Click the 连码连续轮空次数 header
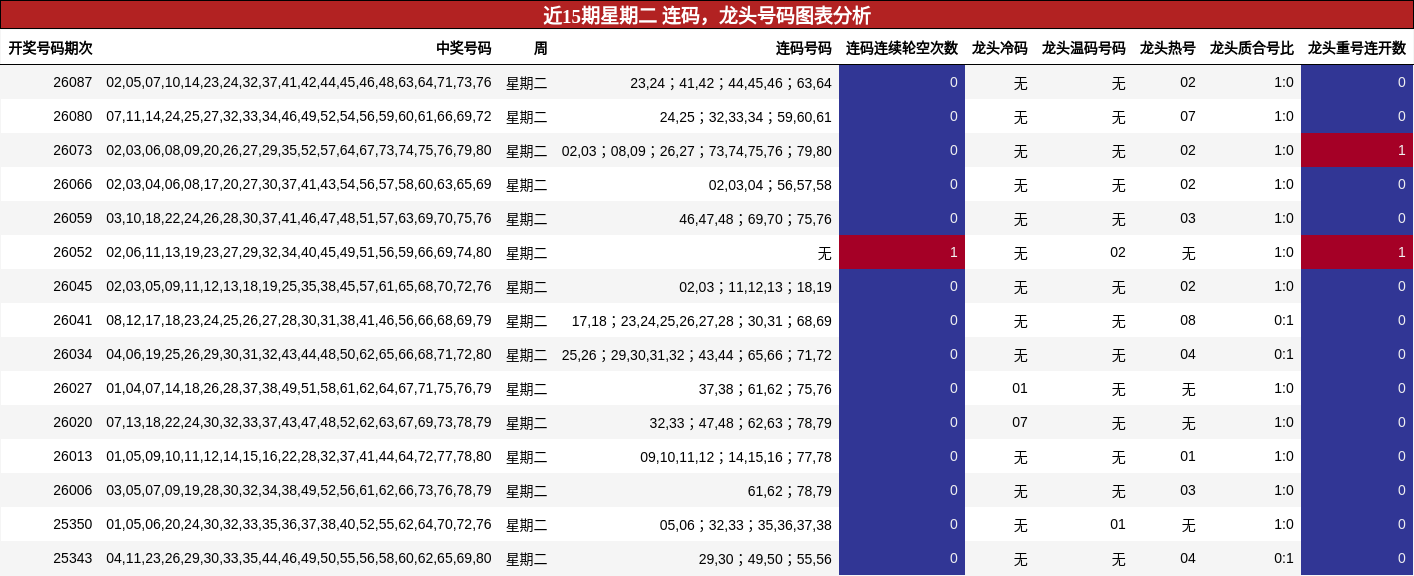 pyautogui.click(x=901, y=45)
